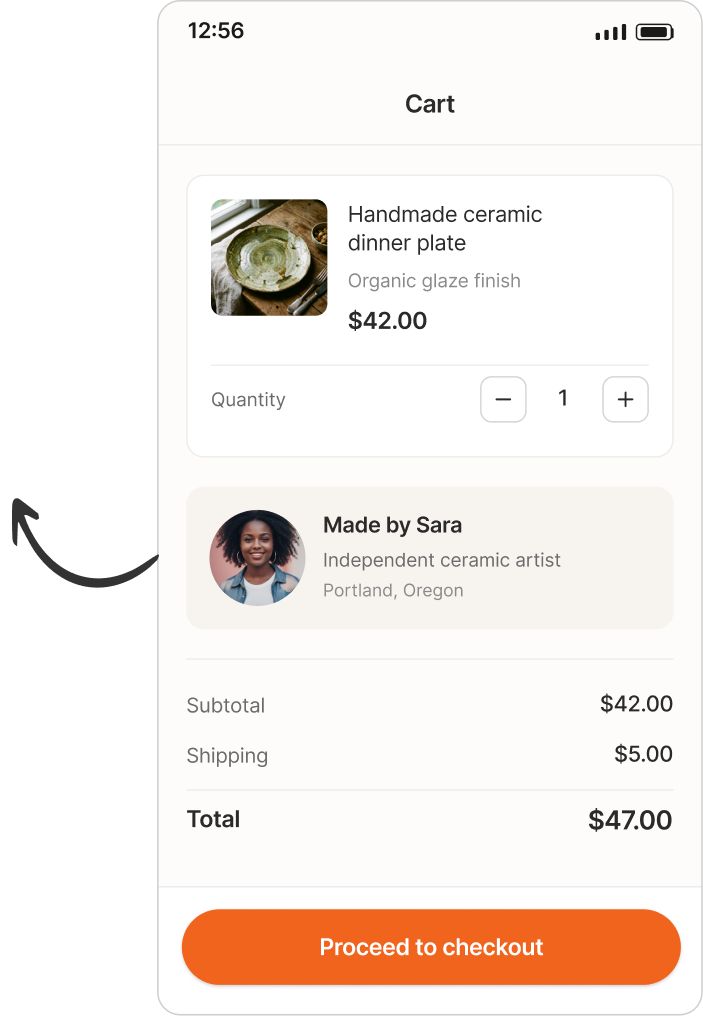Select the Independent ceramic artist text

click(x=441, y=560)
